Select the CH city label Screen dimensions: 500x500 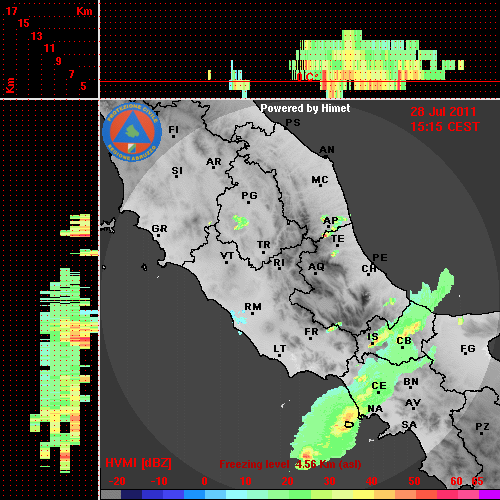coord(369,268)
